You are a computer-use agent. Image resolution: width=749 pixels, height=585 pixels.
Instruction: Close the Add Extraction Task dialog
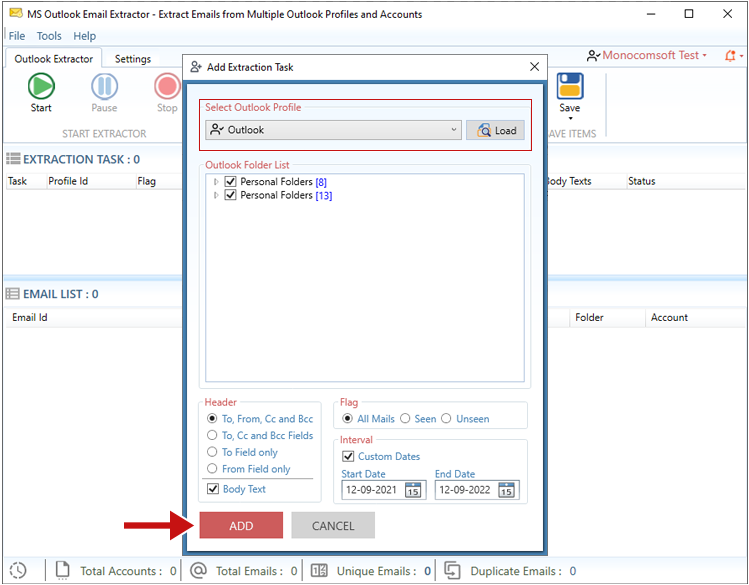pyautogui.click(x=535, y=67)
